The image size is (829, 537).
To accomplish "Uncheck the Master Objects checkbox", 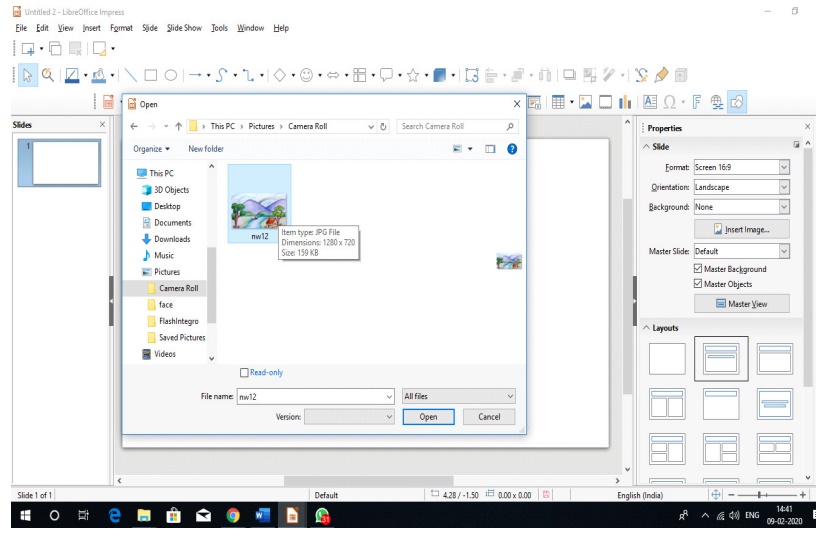I will coord(698,284).
